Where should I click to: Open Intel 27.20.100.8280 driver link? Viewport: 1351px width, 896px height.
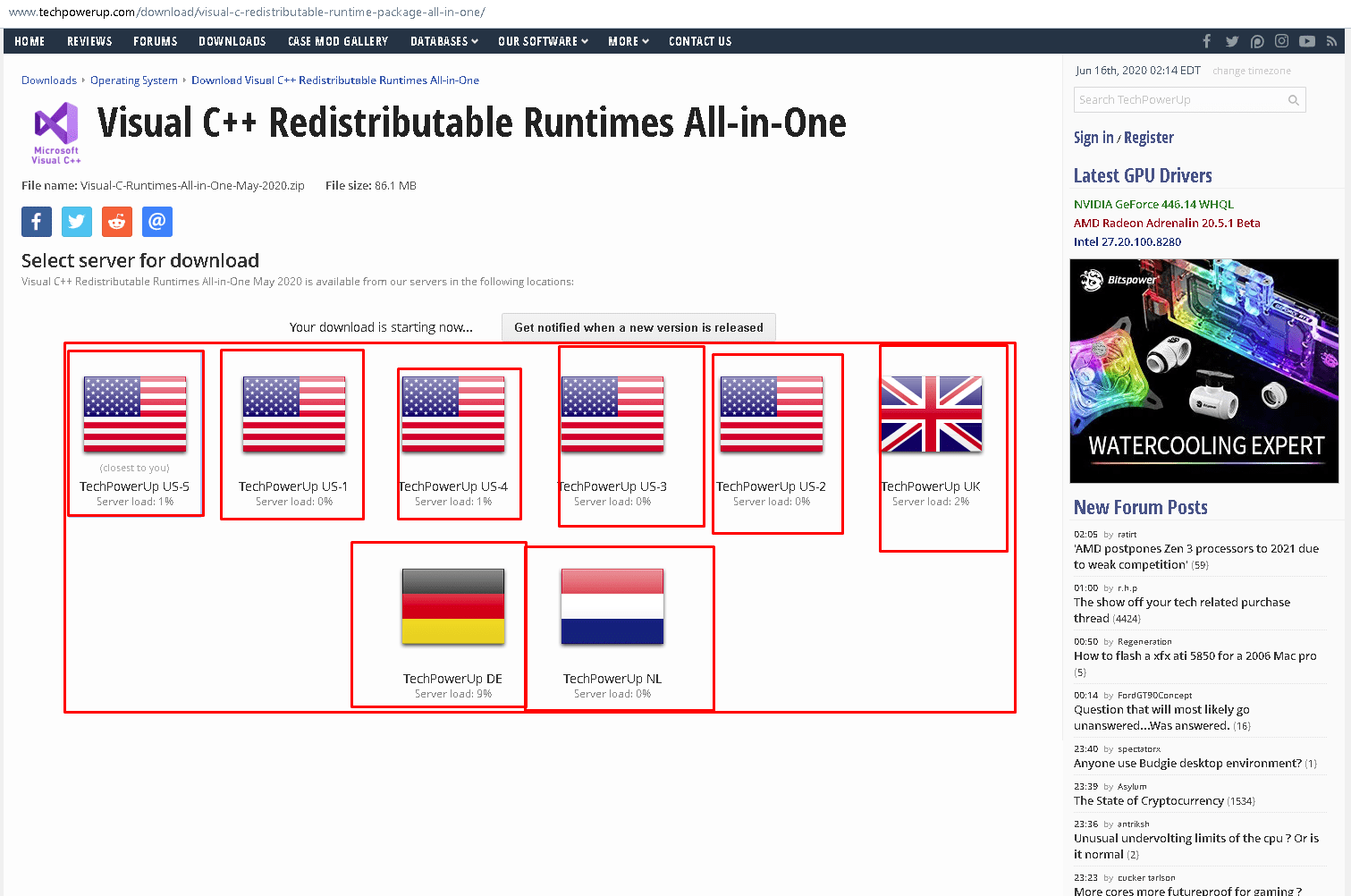1127,241
